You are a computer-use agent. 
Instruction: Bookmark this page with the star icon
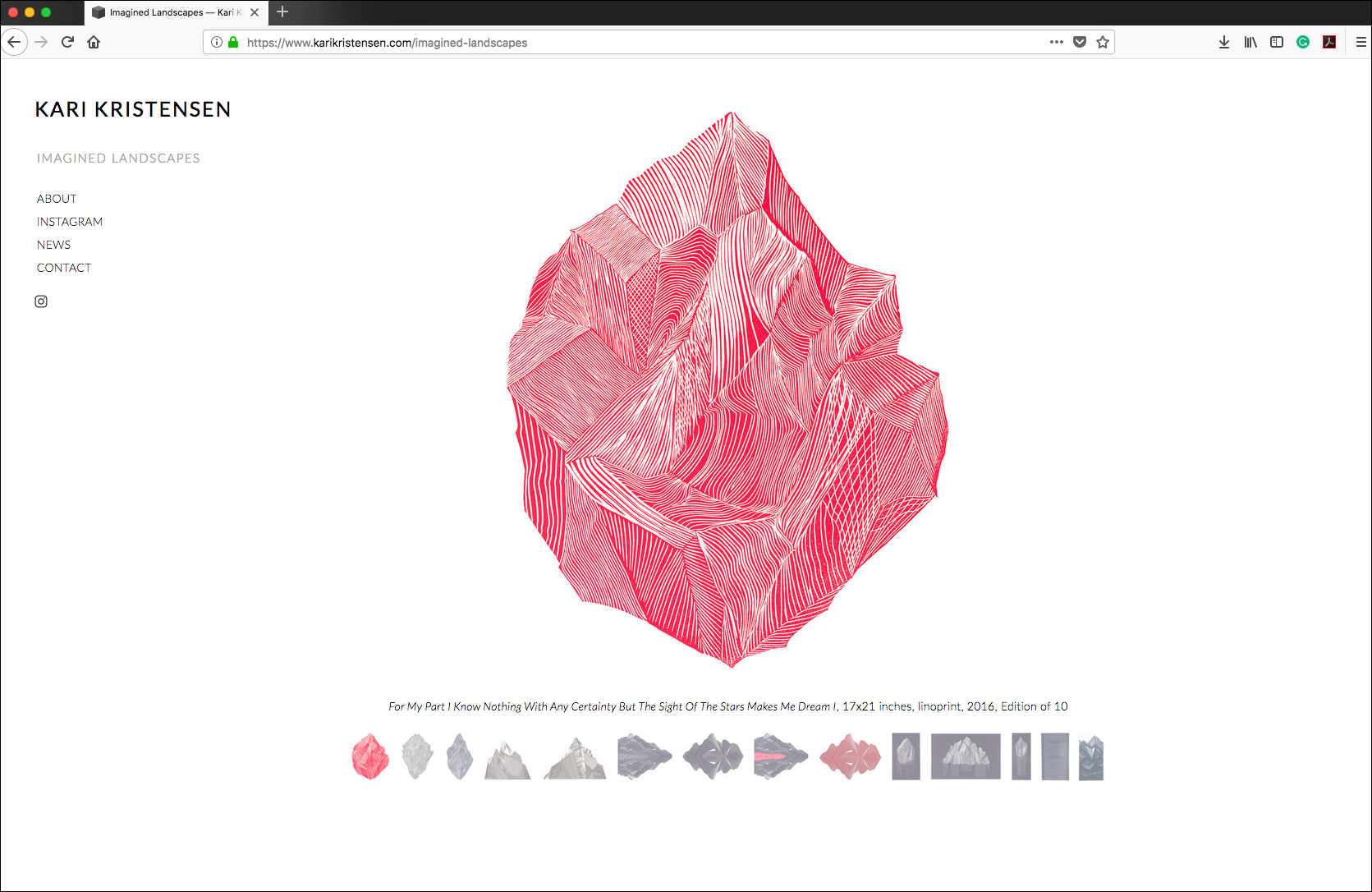click(x=1102, y=42)
